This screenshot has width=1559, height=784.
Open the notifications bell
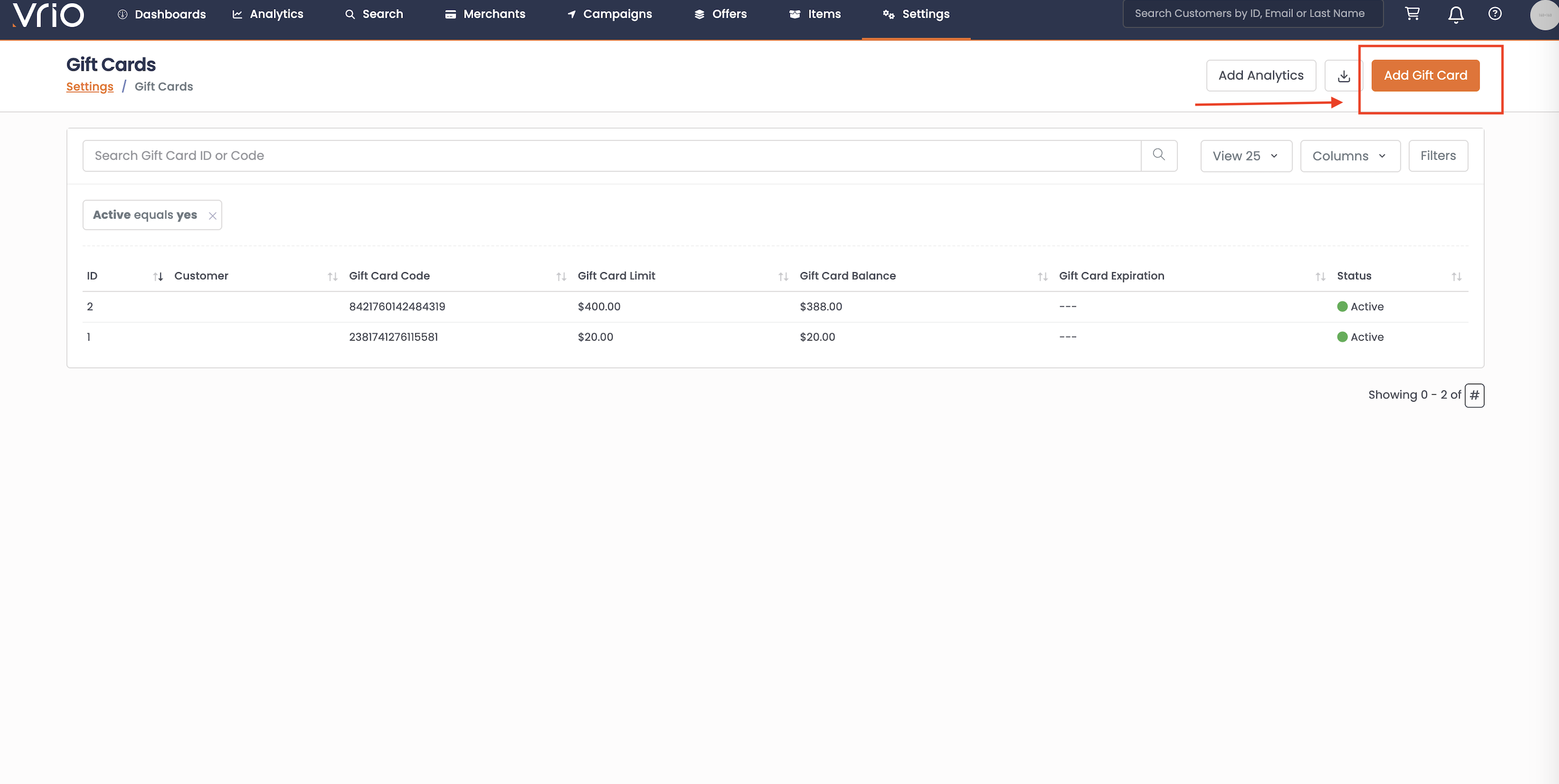click(1455, 14)
